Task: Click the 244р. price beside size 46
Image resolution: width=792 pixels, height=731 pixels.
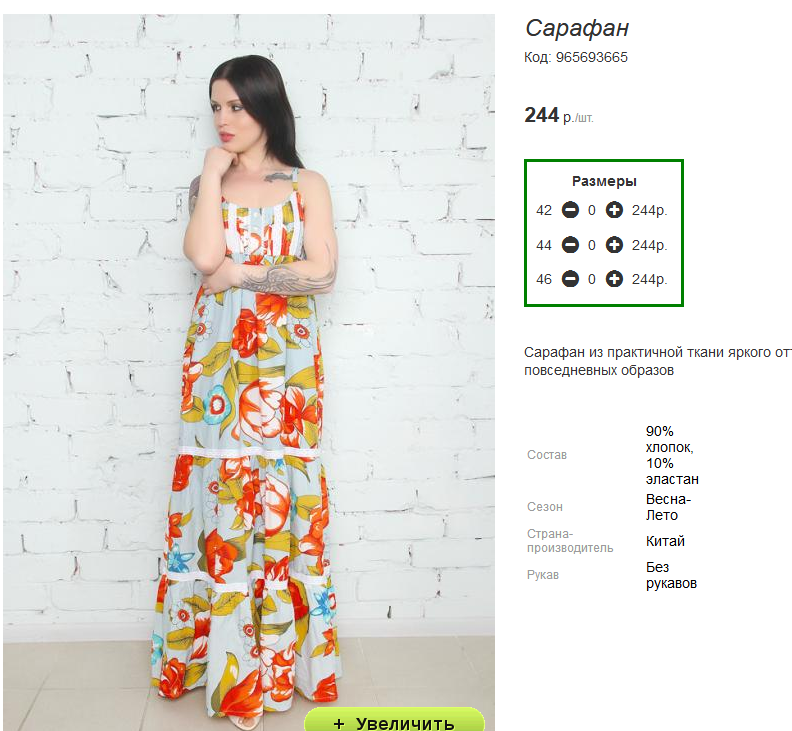Action: click(650, 279)
